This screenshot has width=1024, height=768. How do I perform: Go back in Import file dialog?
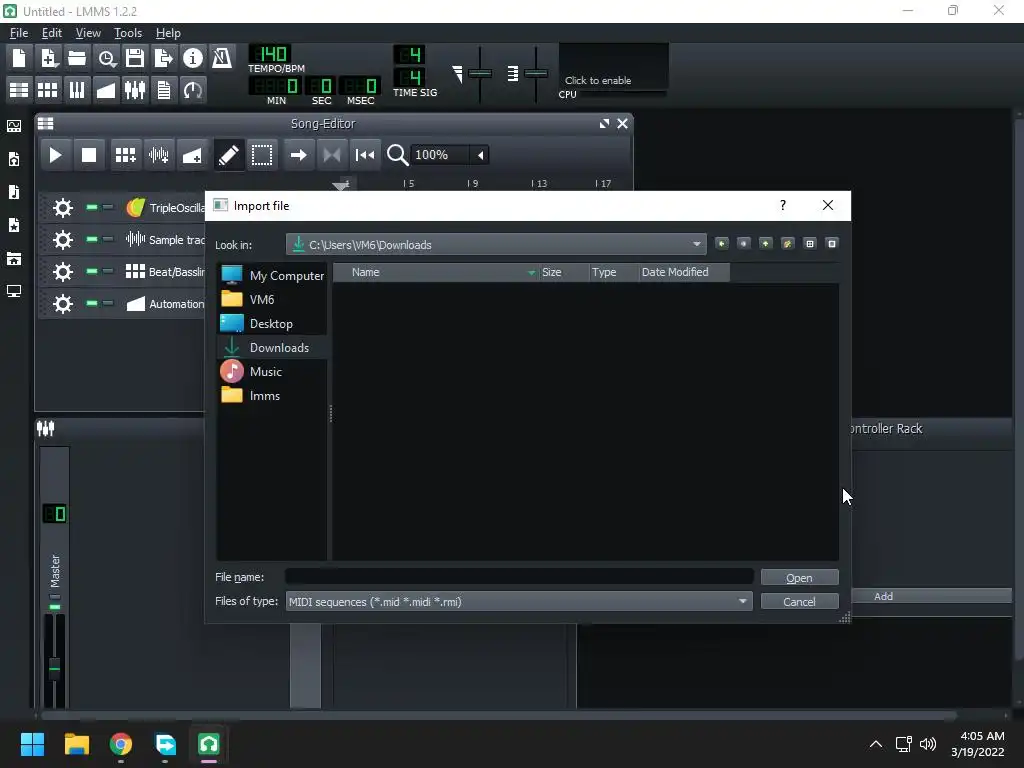click(722, 244)
